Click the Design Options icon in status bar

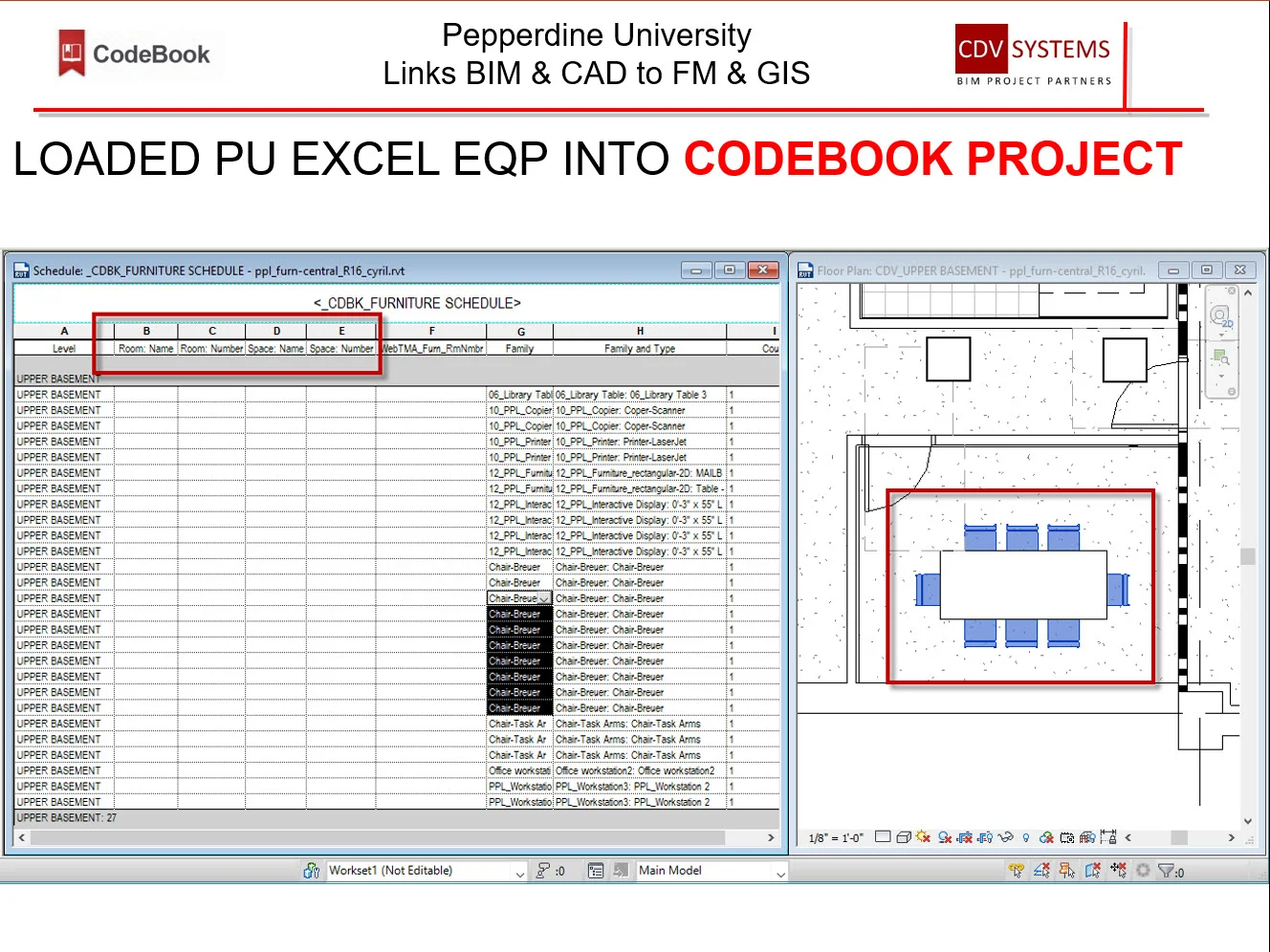596,871
